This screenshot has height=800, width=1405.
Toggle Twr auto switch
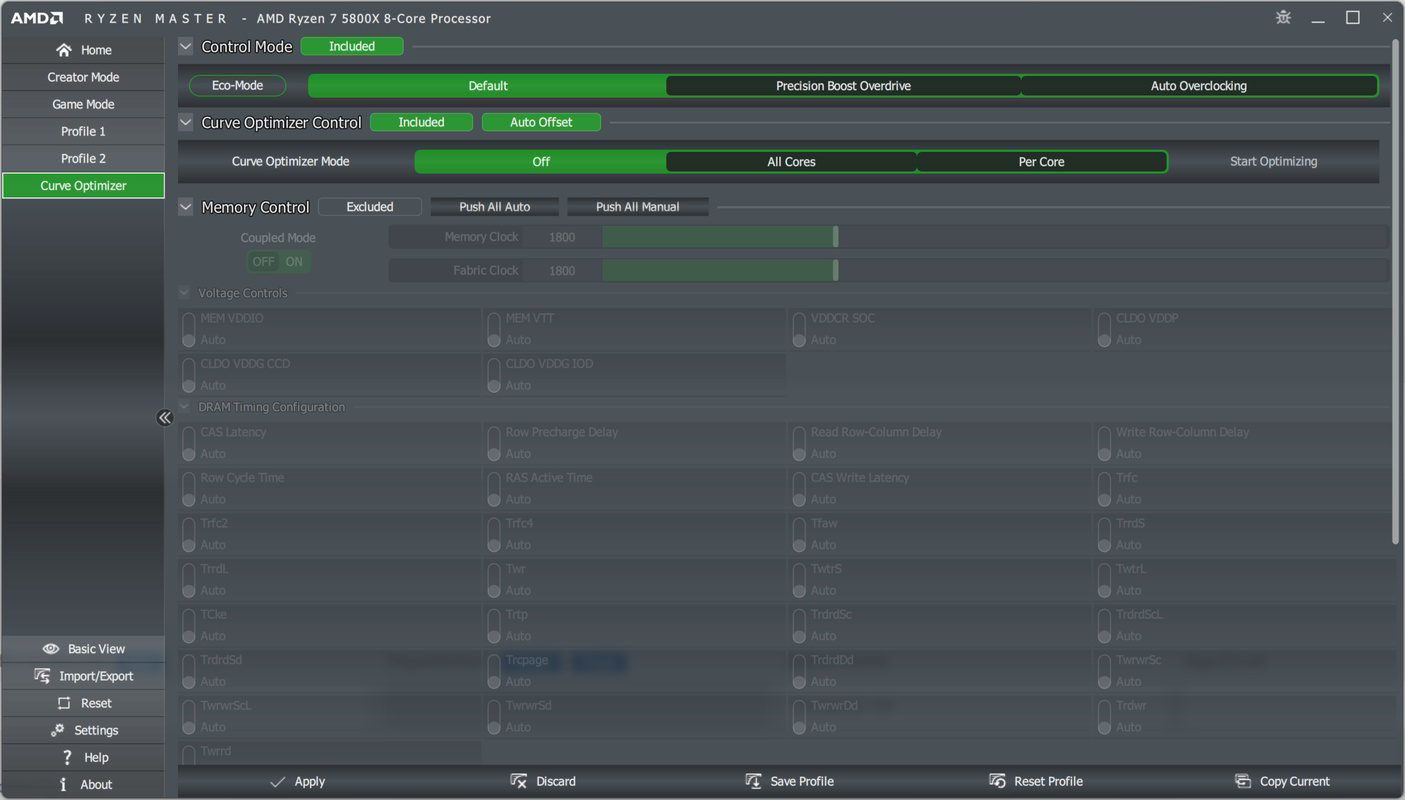point(494,580)
